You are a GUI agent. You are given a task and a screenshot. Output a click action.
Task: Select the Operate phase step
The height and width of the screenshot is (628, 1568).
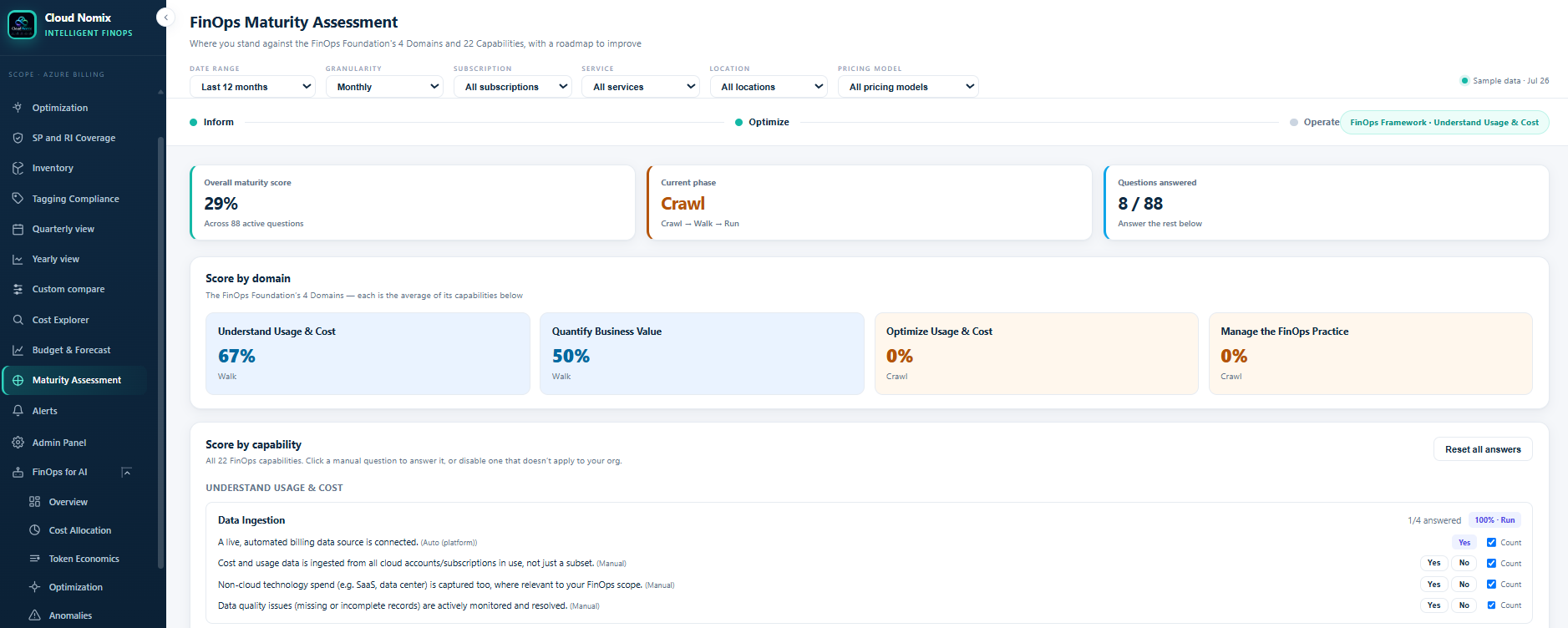pyautogui.click(x=1315, y=122)
